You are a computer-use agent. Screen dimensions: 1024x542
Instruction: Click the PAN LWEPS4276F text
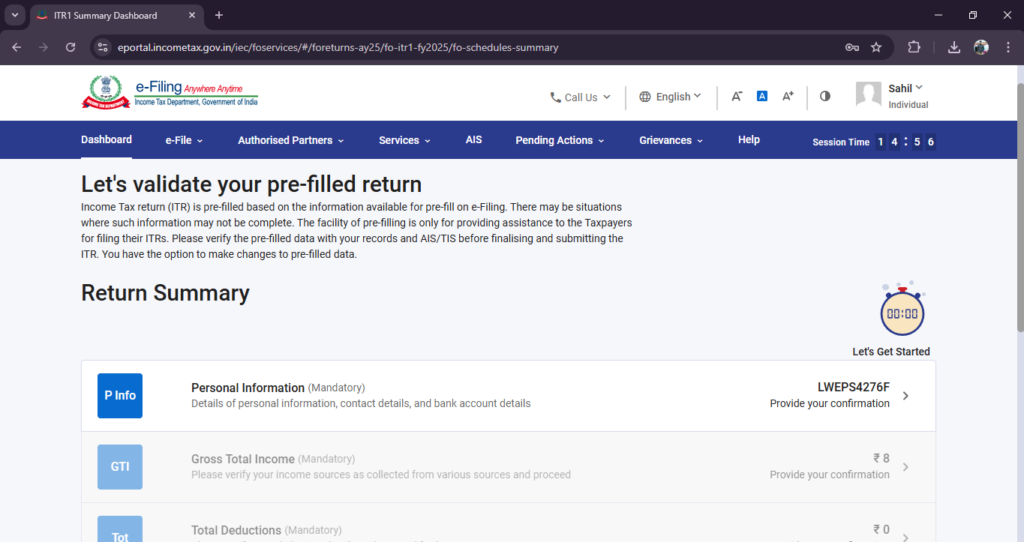pos(853,387)
